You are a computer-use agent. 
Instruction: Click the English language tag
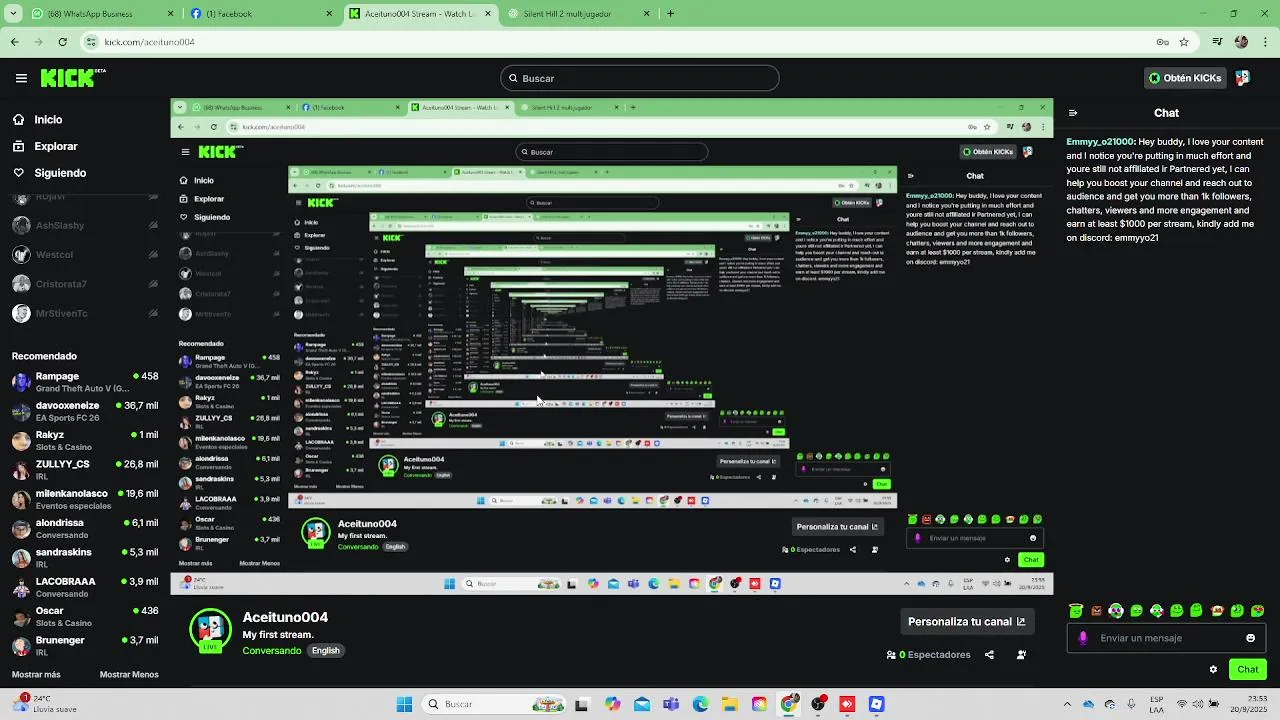326,650
